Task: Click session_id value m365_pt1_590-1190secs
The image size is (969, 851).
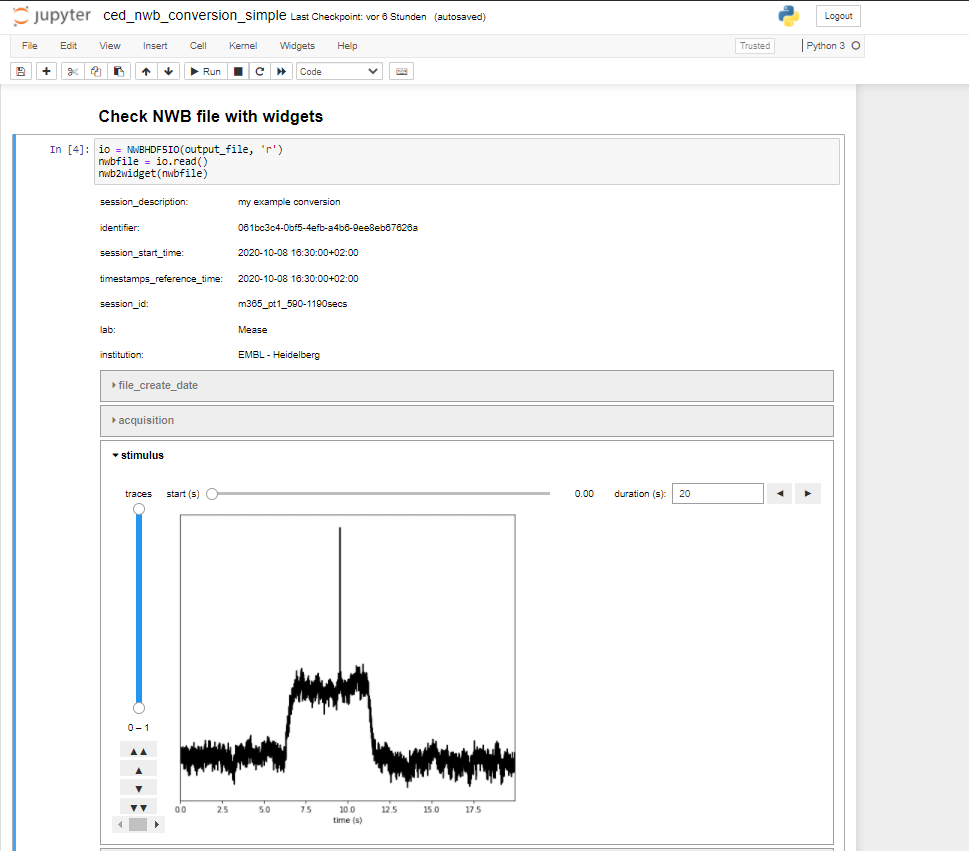Action: pyautogui.click(x=292, y=304)
